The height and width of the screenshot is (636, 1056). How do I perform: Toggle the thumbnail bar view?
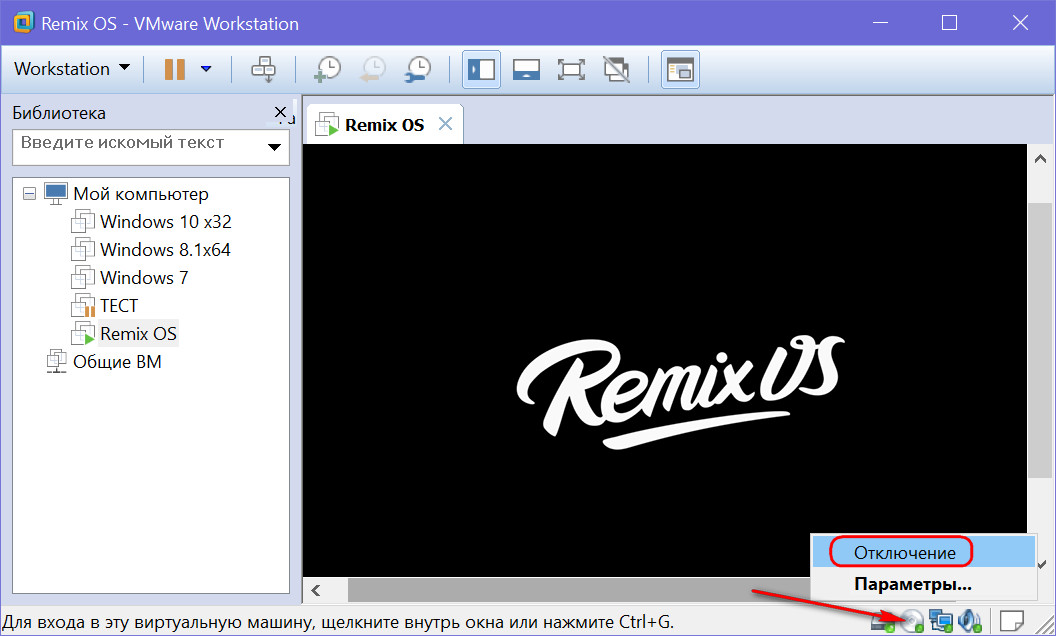click(526, 69)
